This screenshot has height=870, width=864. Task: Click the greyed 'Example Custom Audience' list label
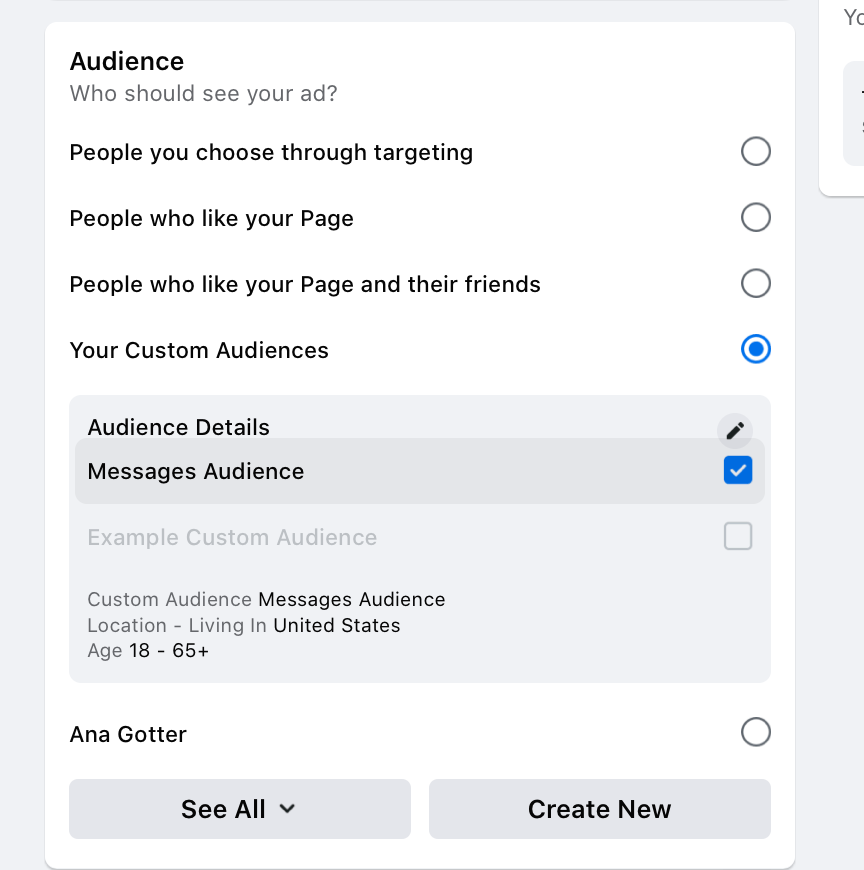click(232, 538)
